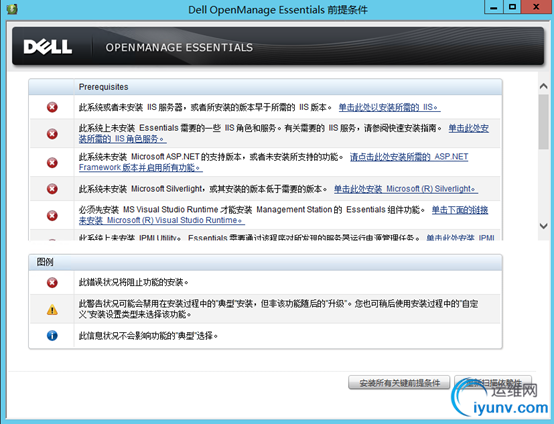Minimize the prerequisites window
Image resolution: width=554 pixels, height=424 pixels.
coord(494,7)
